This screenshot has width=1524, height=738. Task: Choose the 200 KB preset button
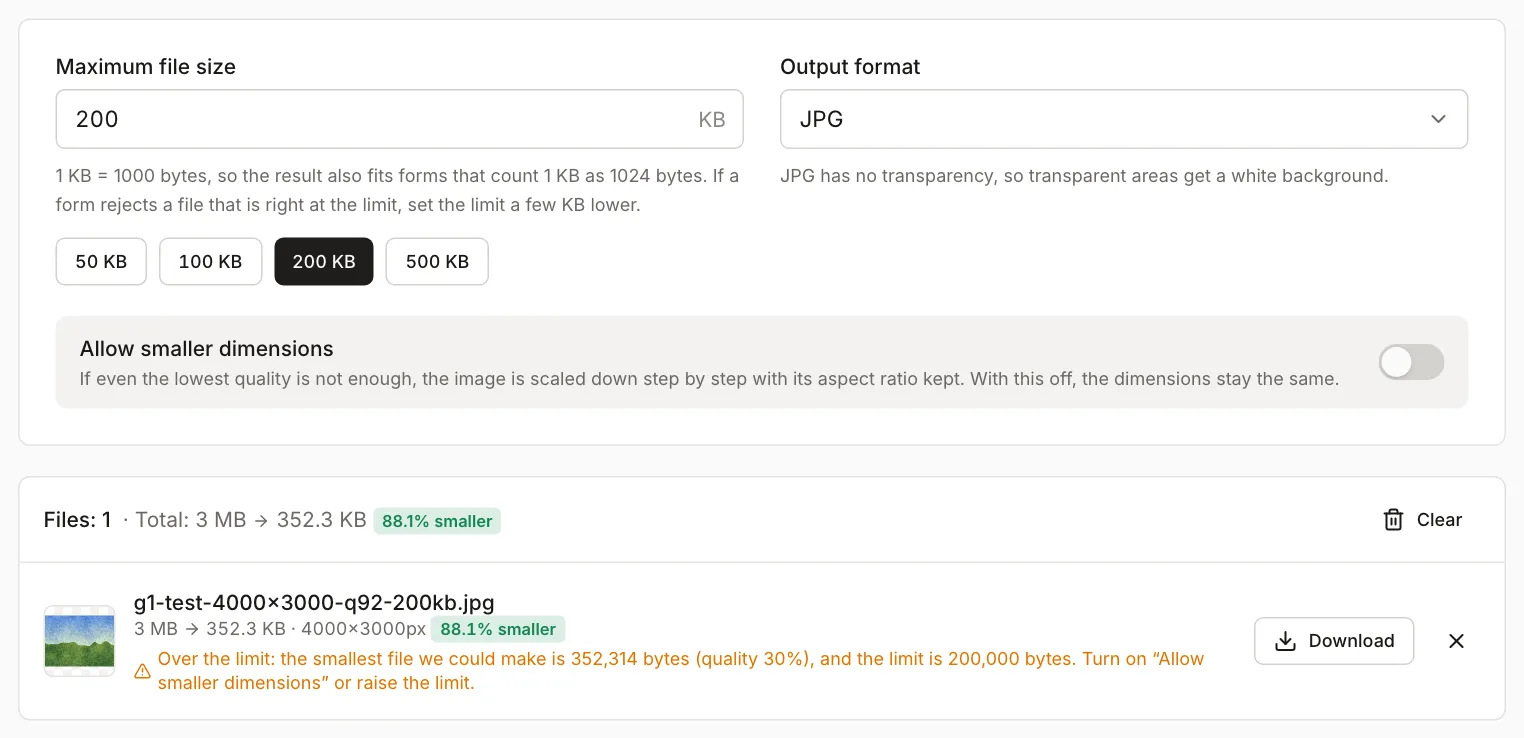(324, 262)
